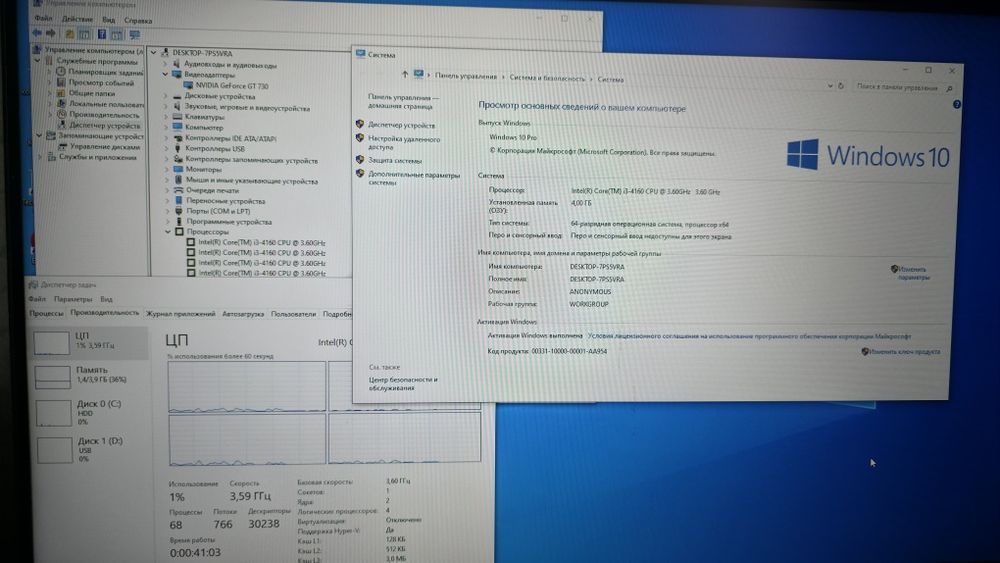Select Память in Task Manager performance list
Image resolution: width=1000 pixels, height=563 pixels.
click(91, 376)
